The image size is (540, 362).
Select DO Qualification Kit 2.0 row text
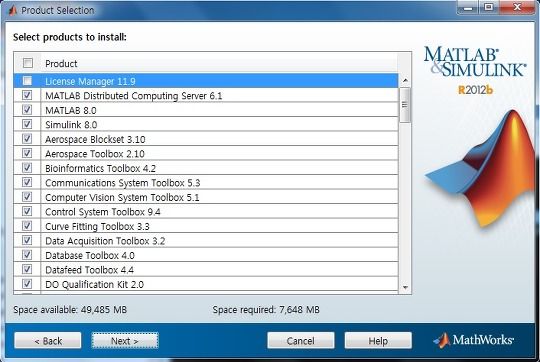(94, 285)
